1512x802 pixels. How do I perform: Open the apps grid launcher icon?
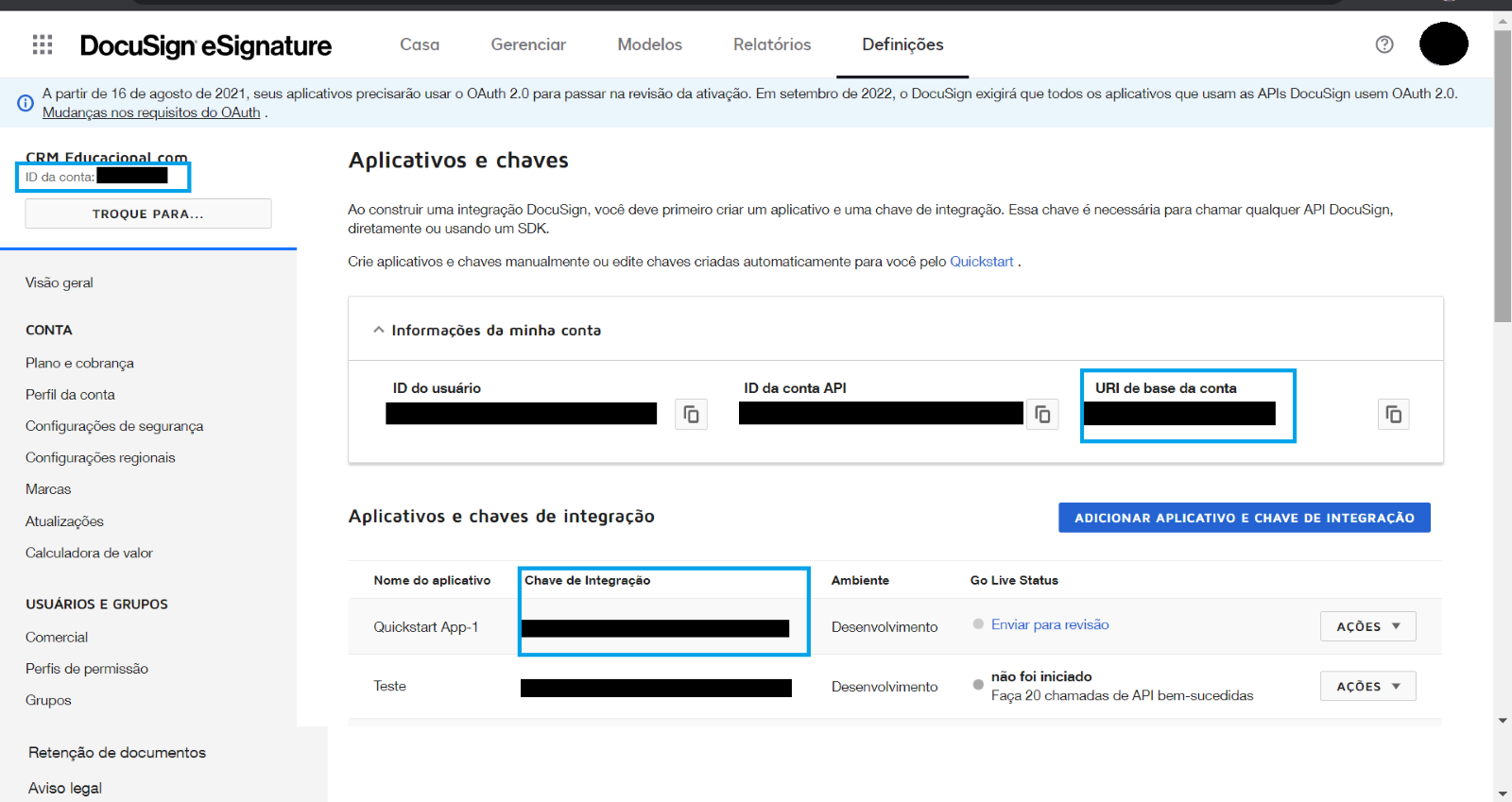point(43,44)
